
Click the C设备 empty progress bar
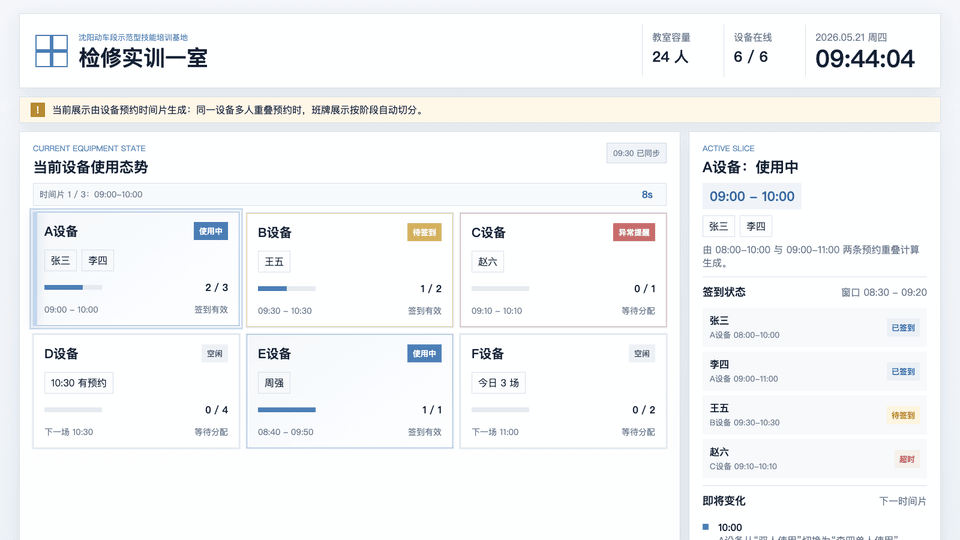coord(500,288)
